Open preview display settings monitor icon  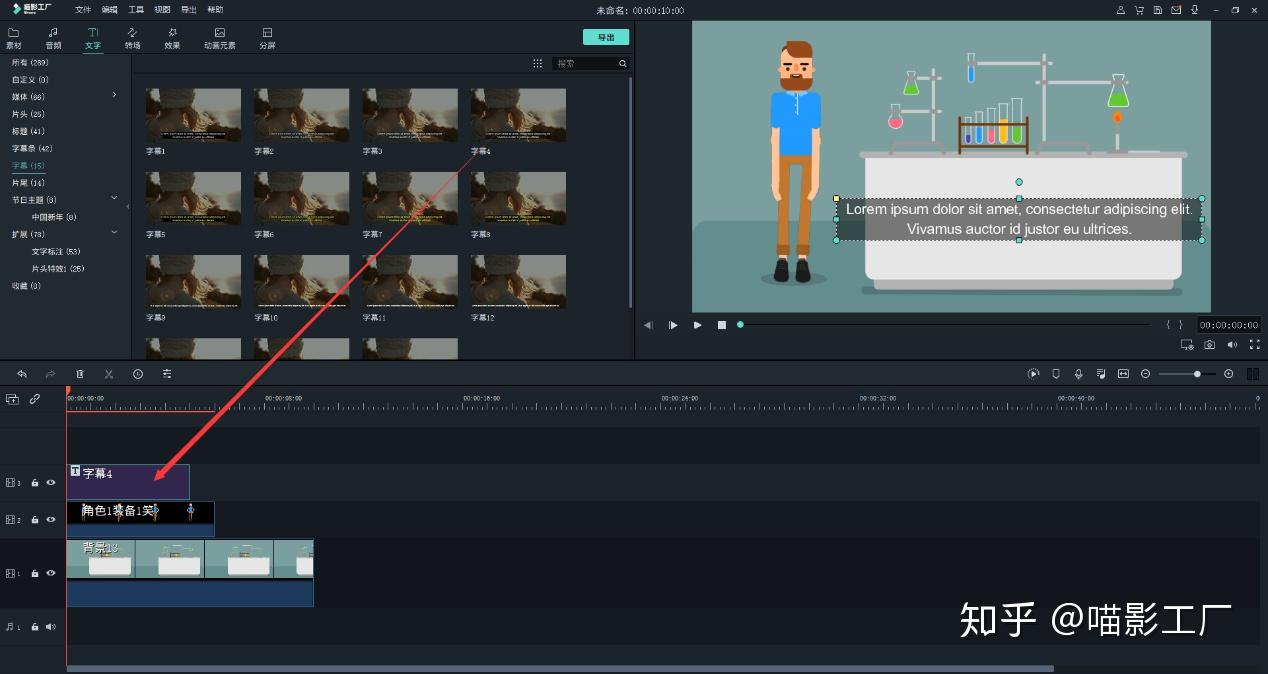(x=1187, y=345)
